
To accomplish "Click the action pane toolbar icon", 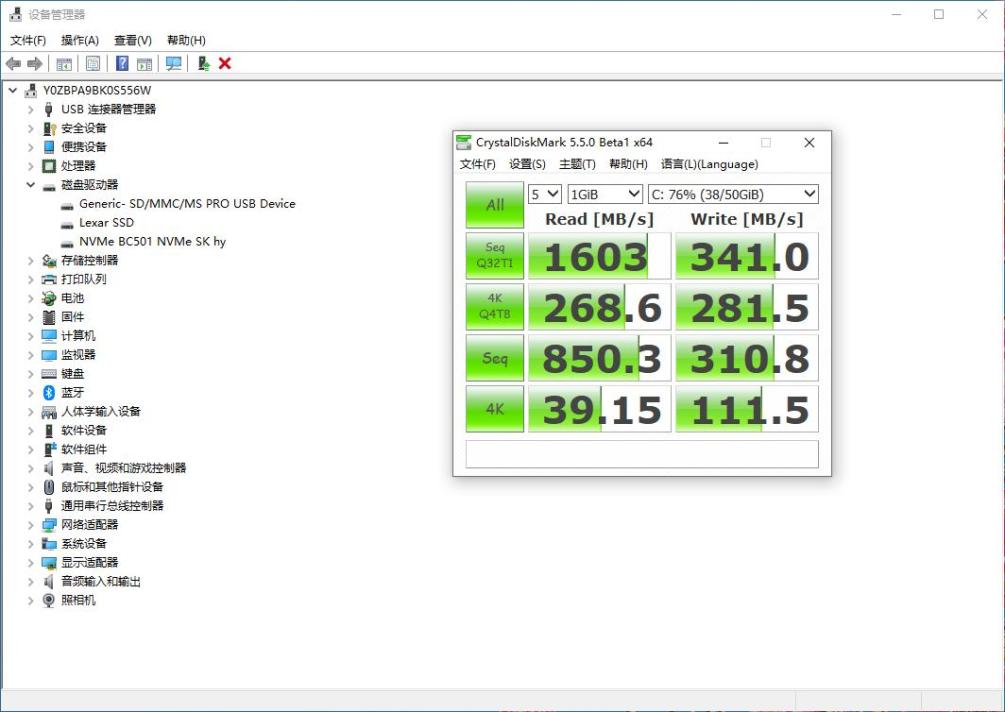I will pos(145,63).
